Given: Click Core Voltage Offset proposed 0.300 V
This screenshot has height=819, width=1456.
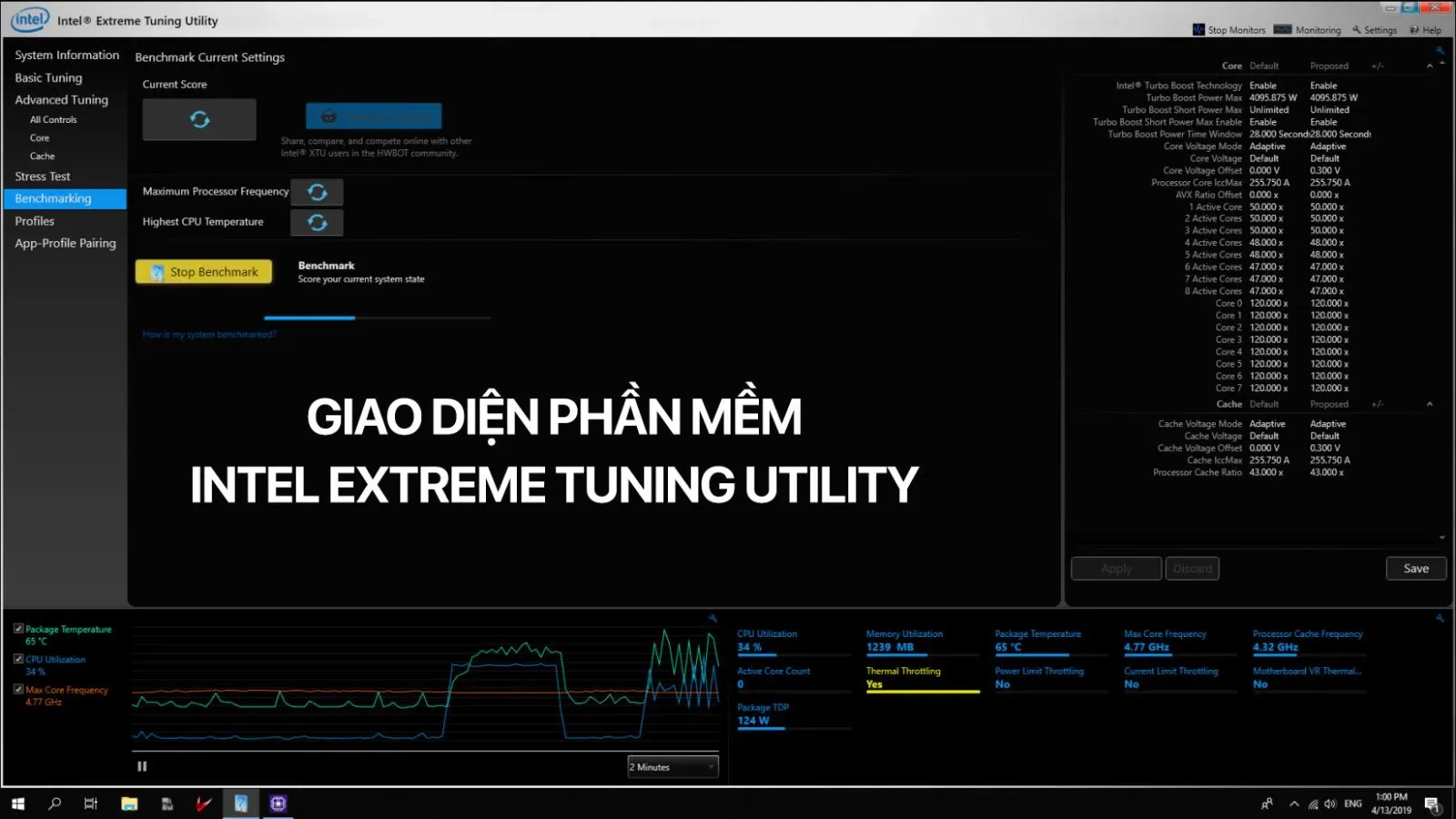Looking at the screenshot, I should click(1325, 170).
